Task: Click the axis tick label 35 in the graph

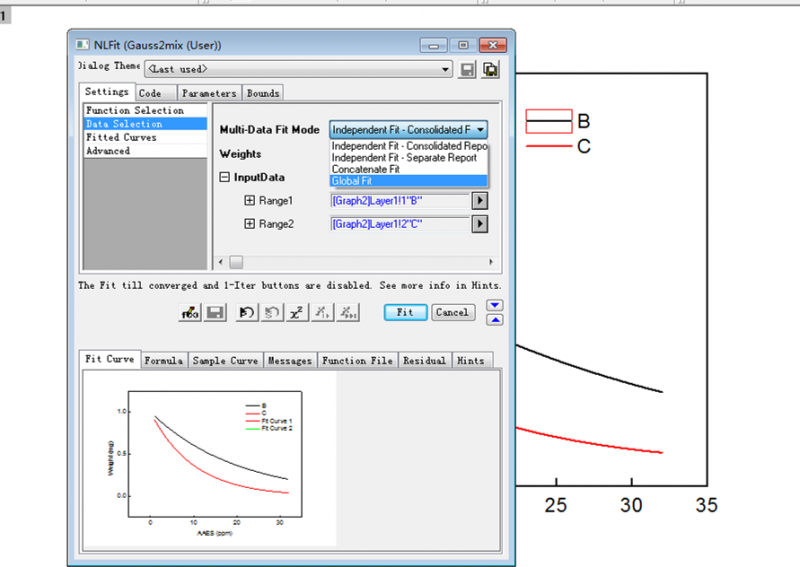Action: click(707, 505)
